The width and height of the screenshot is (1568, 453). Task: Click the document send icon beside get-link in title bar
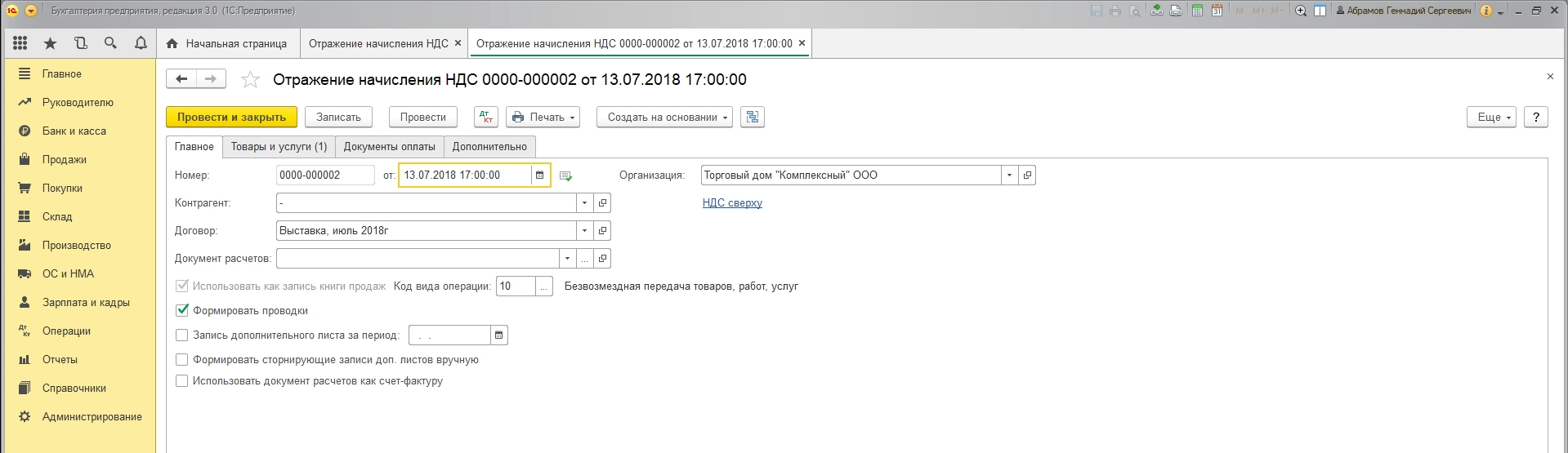point(1176,11)
